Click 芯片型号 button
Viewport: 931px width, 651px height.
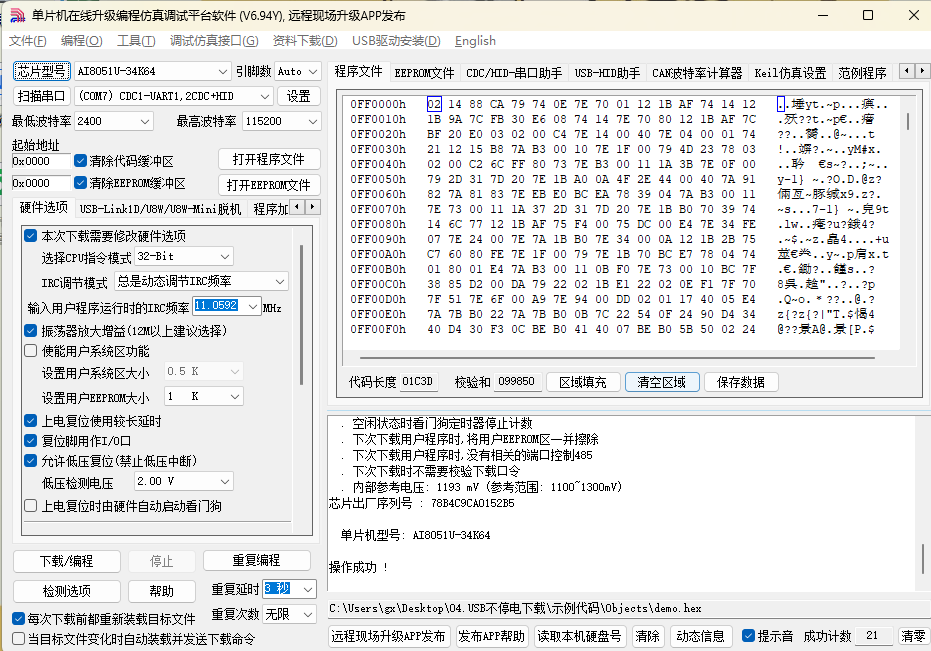pos(41,71)
